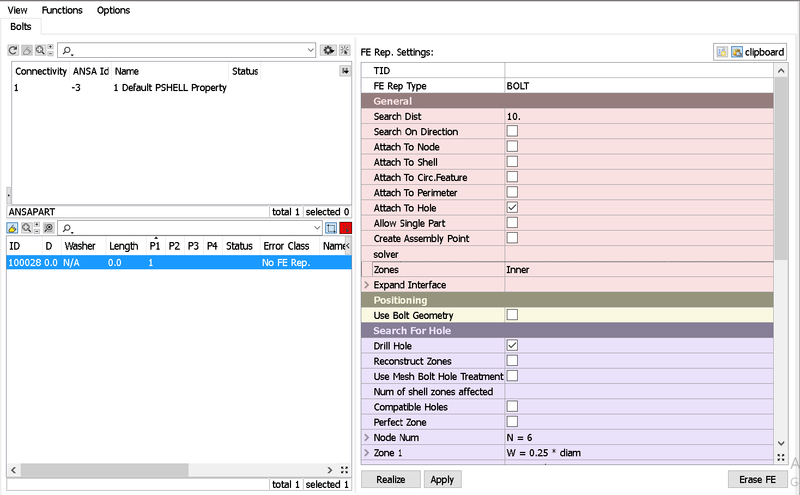Click the copy settings icon left of clipboard
Image resolution: width=800 pixels, height=495 pixels.
tap(722, 52)
